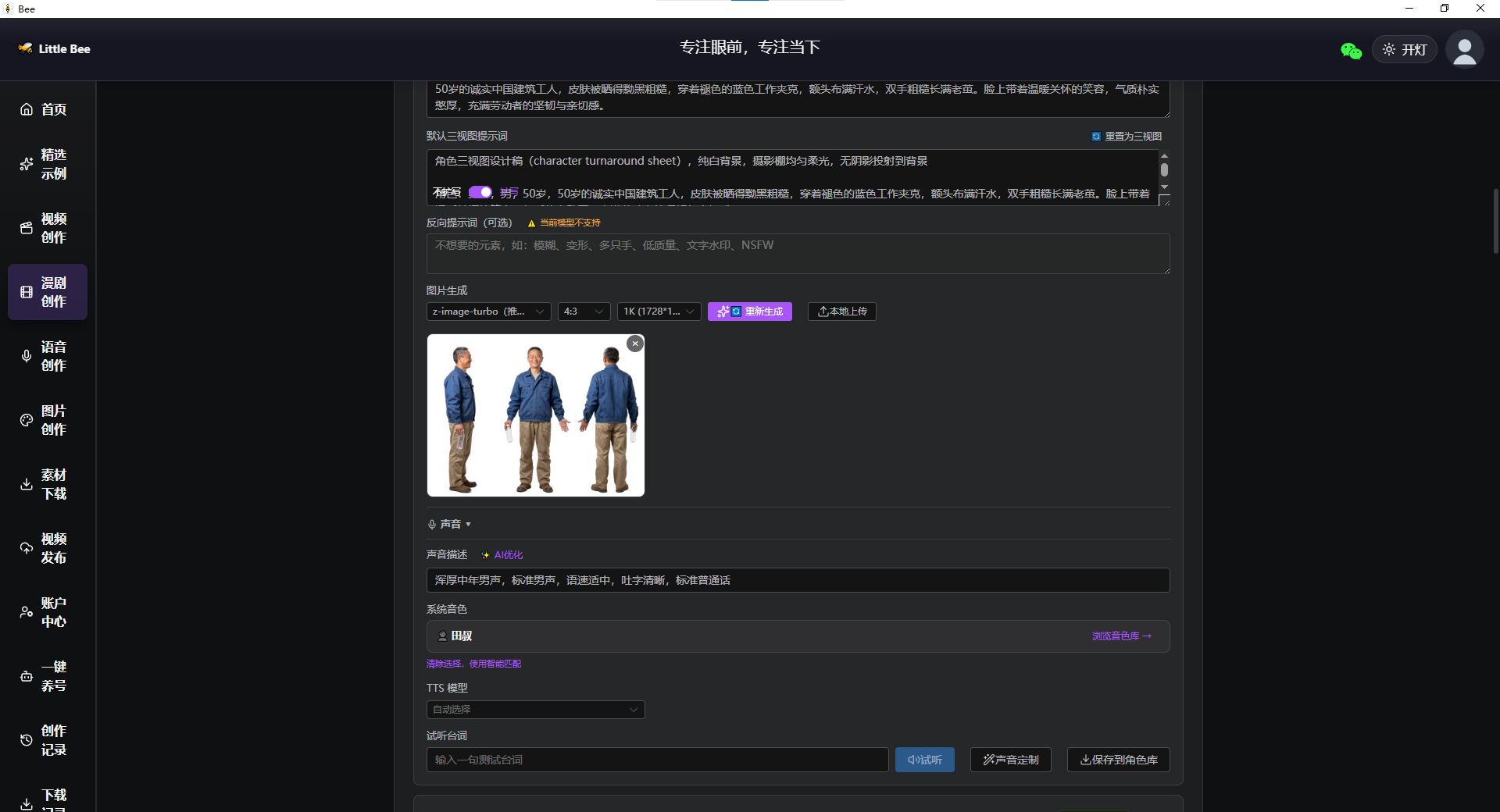Click the 重置为三视图 reset link
This screenshot has height=812, width=1500.
point(1127,136)
